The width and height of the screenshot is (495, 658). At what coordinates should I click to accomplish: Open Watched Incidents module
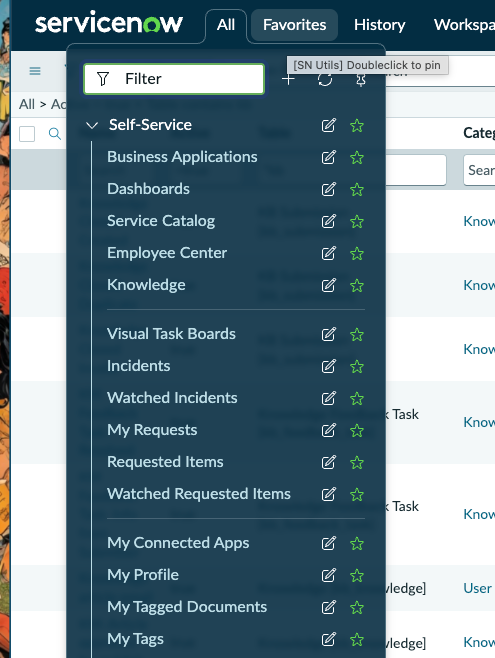pyautogui.click(x=172, y=398)
